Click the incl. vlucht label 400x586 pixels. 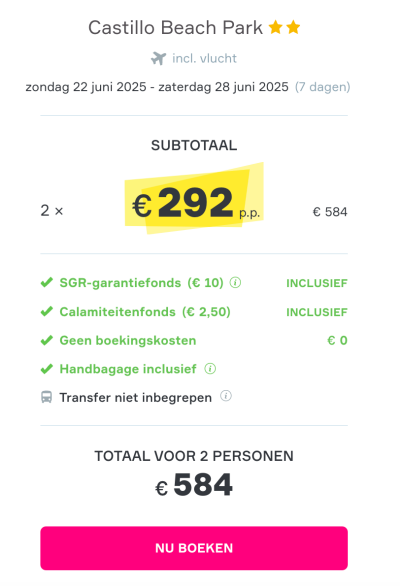(x=204, y=58)
